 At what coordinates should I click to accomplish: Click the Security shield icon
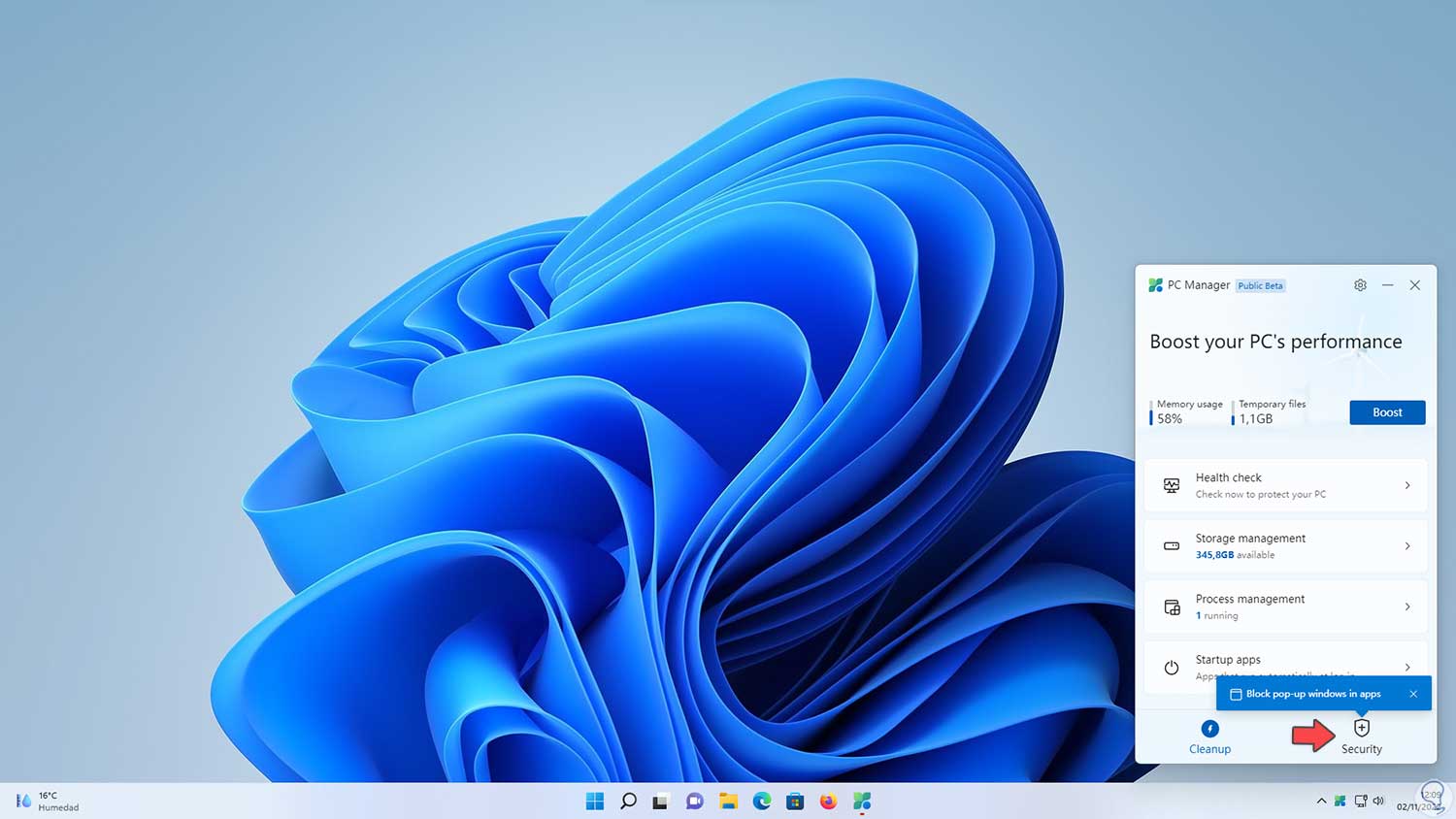tap(1362, 728)
